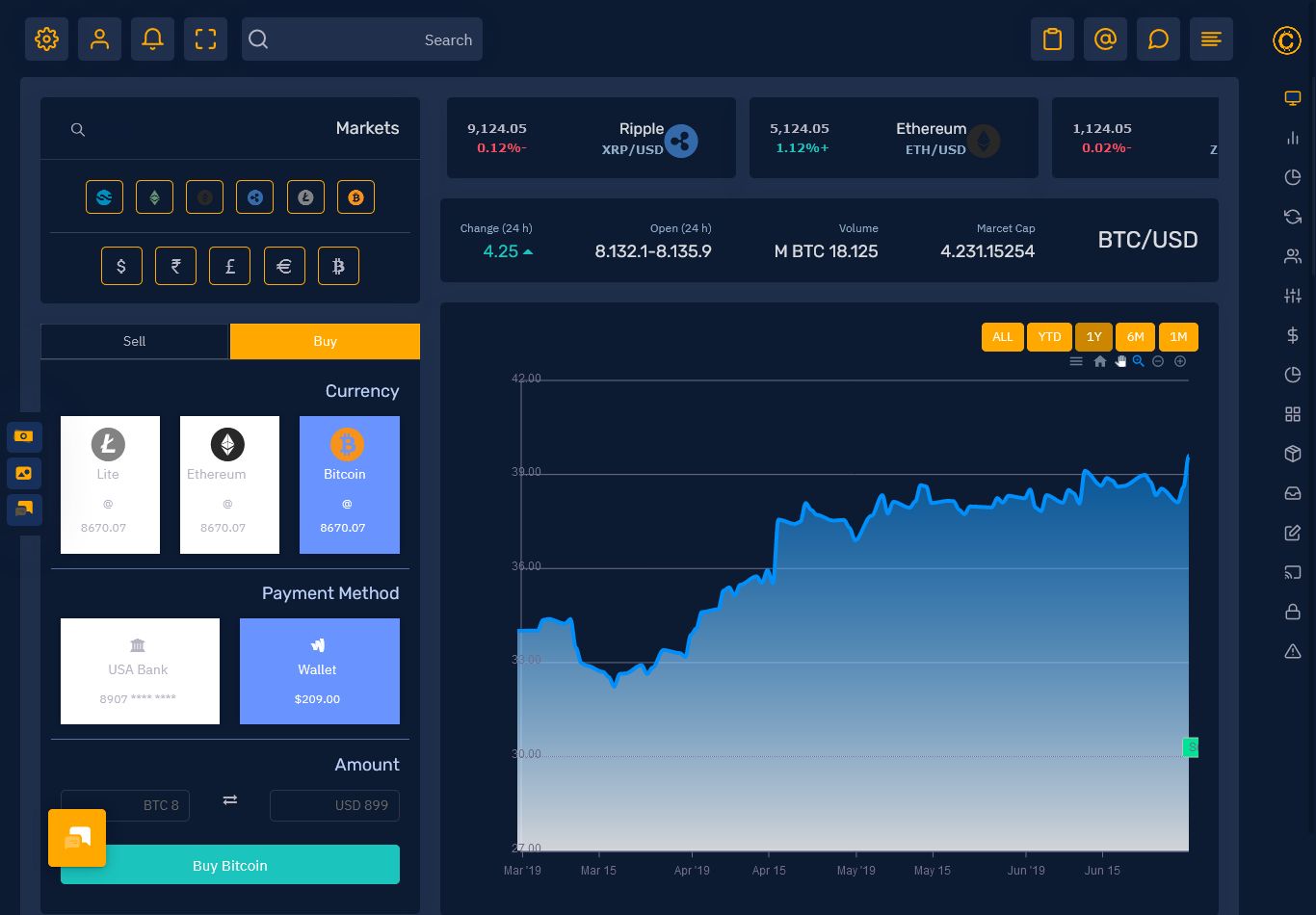Open the money icon on left edge tab

(x=24, y=436)
